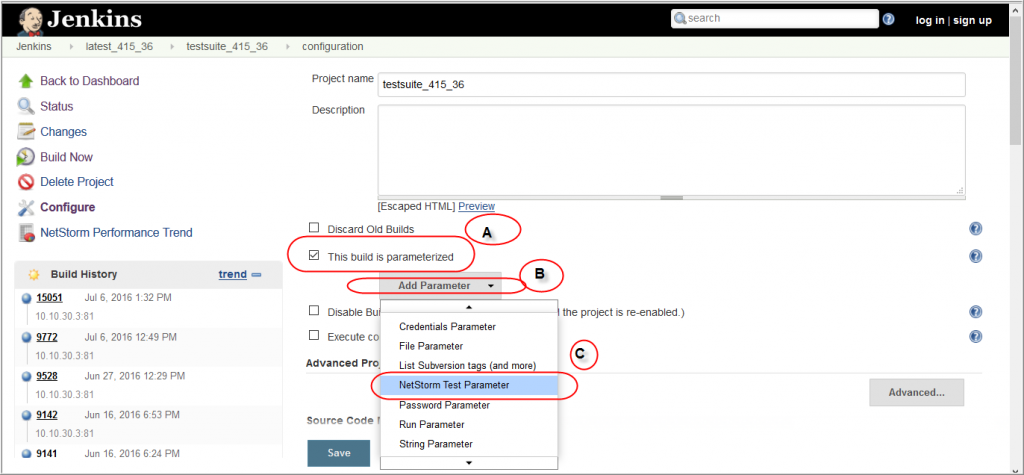Click the blue status ball for build 15051
Screen dimensions: 1024x475
coord(27,299)
